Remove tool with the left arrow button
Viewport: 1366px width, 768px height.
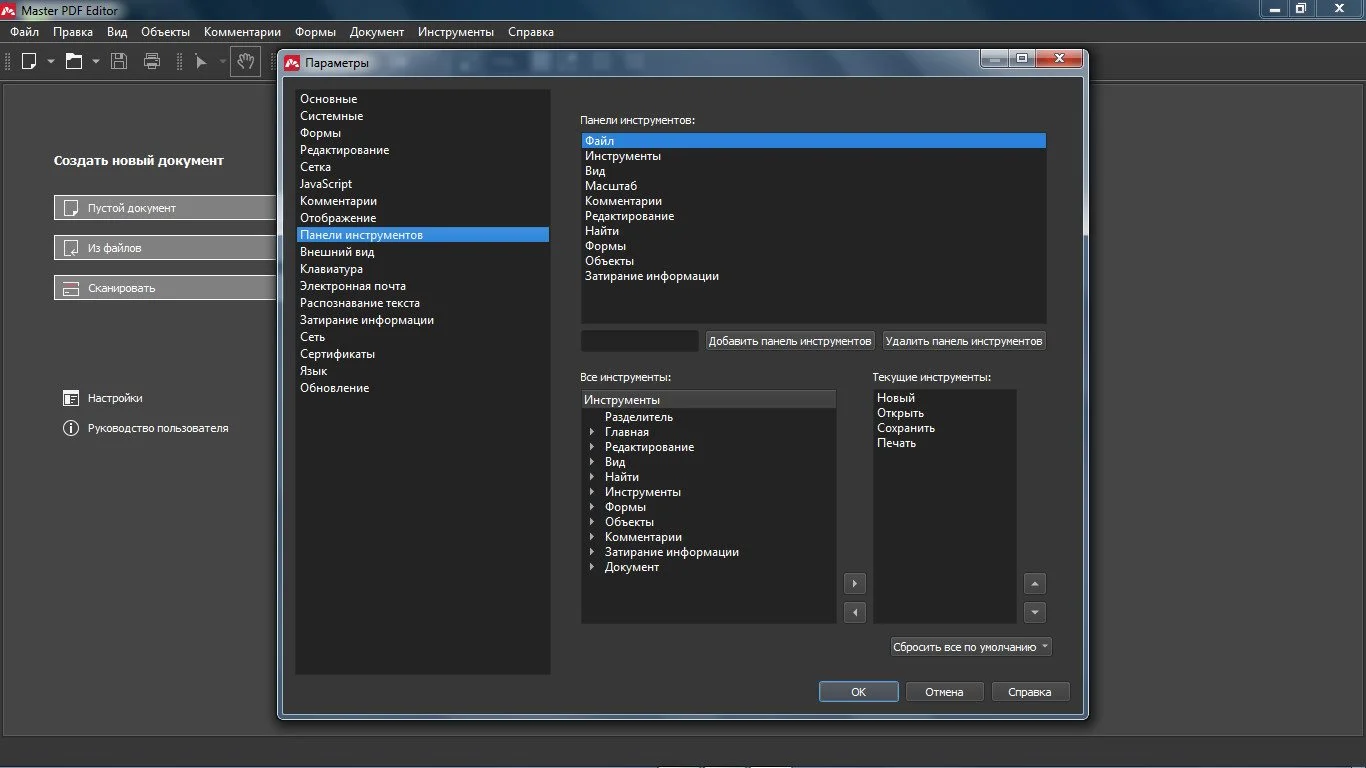coord(854,612)
